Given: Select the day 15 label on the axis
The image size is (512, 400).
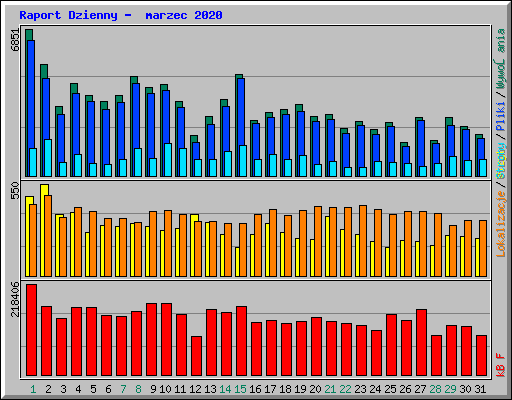Looking at the screenshot, I should pos(240,389).
